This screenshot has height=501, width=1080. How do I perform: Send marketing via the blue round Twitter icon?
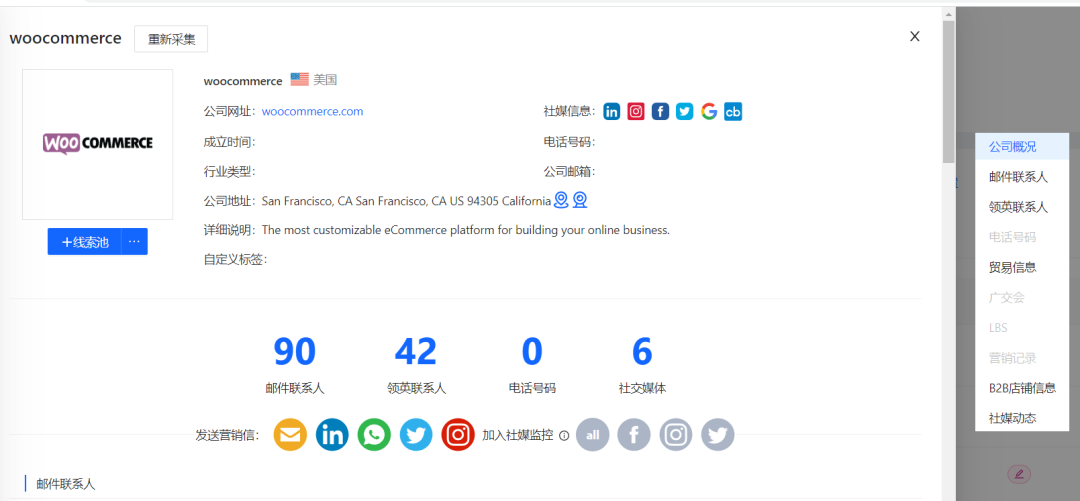pyautogui.click(x=416, y=435)
